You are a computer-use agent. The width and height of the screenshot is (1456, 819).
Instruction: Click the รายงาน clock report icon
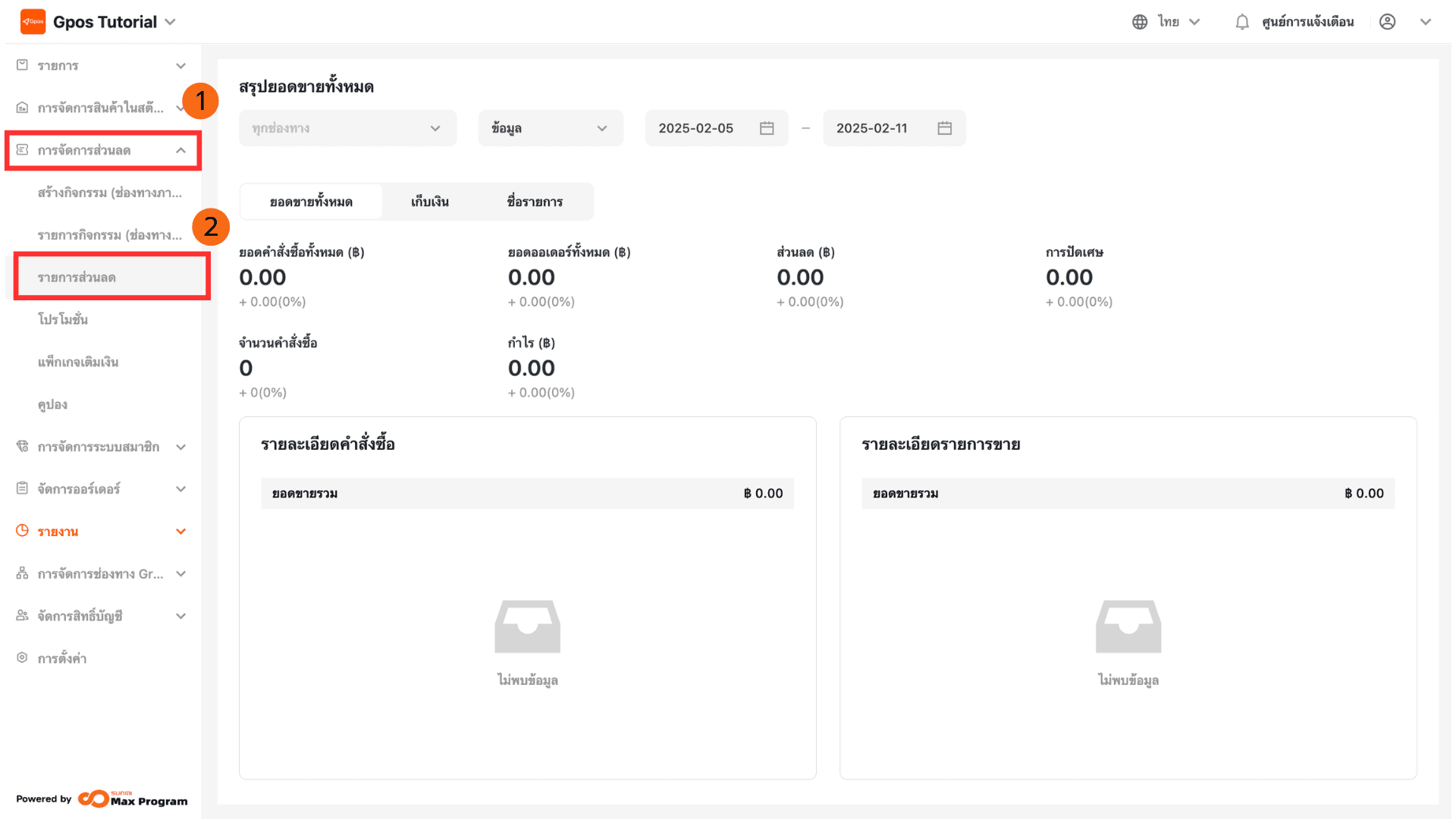22,531
